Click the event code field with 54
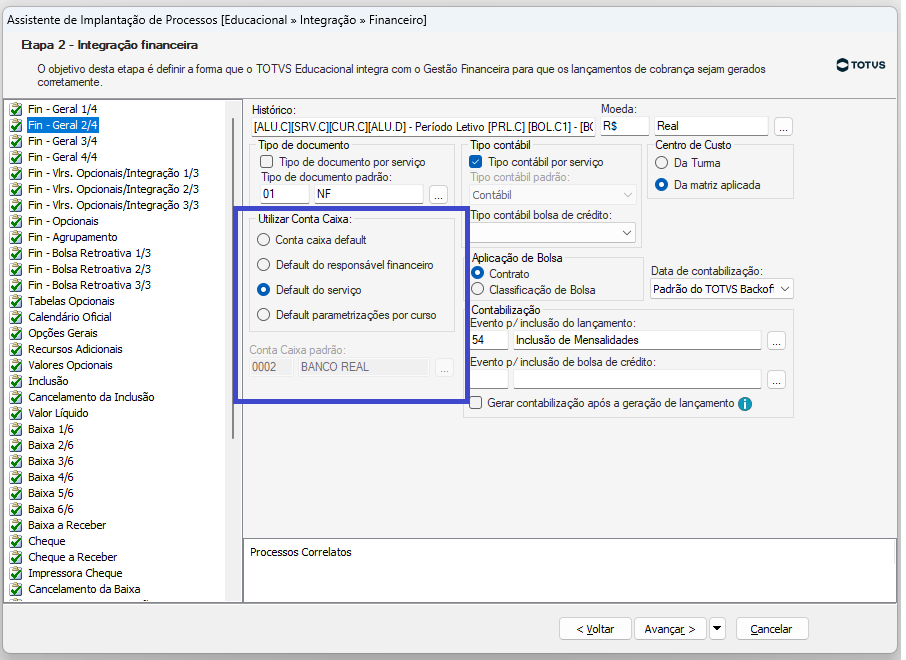The image size is (906, 660). (489, 340)
